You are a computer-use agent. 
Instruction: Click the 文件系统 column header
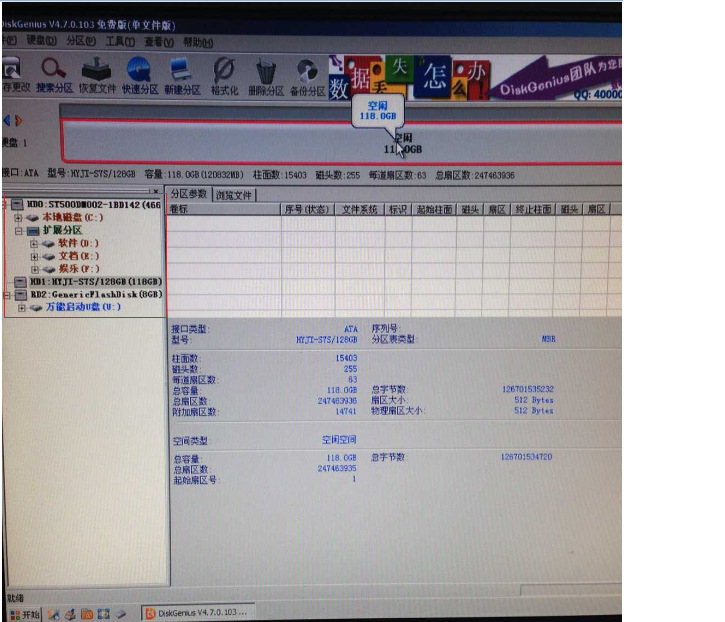click(x=359, y=209)
